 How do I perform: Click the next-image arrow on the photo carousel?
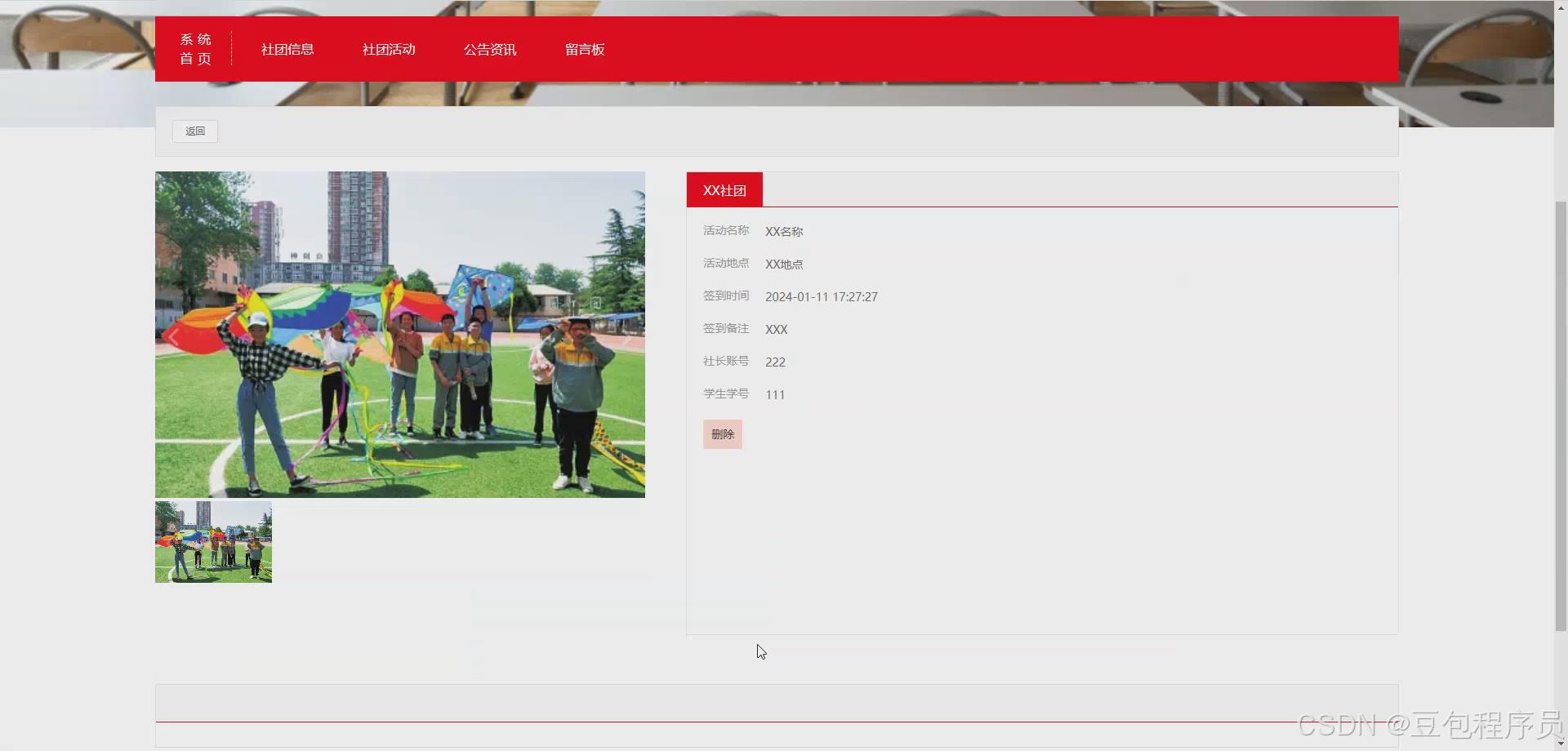point(626,336)
